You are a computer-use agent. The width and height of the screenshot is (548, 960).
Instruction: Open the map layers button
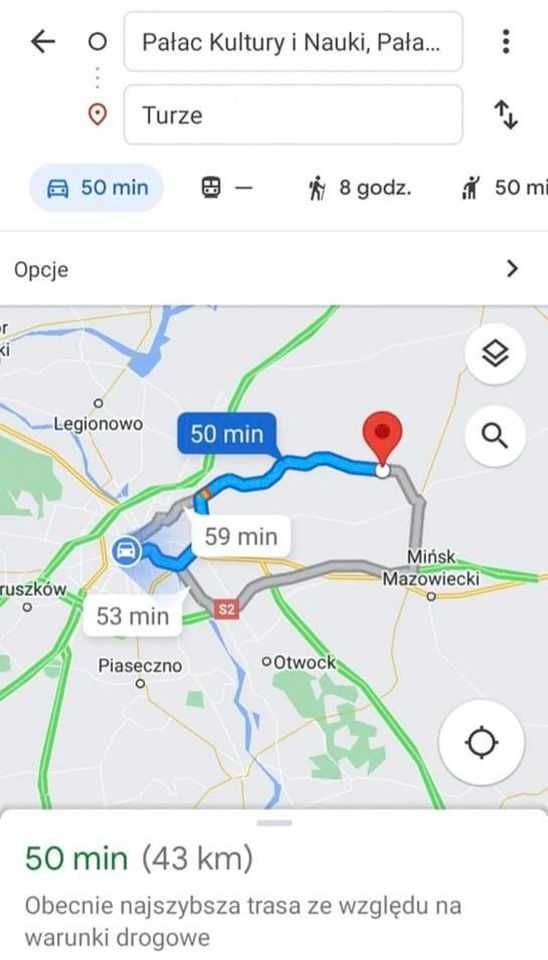(495, 353)
